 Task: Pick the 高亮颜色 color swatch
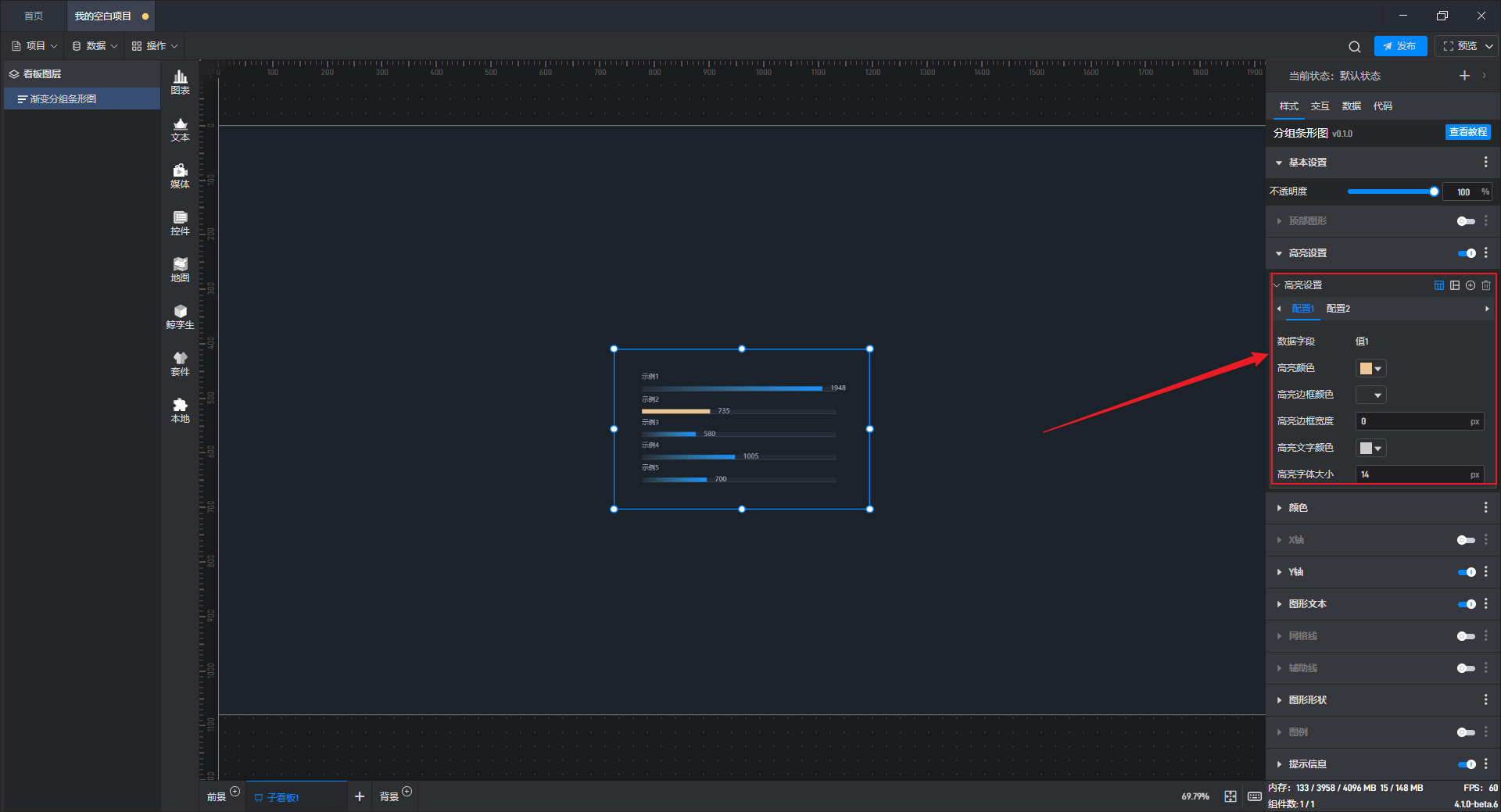click(x=1370, y=368)
